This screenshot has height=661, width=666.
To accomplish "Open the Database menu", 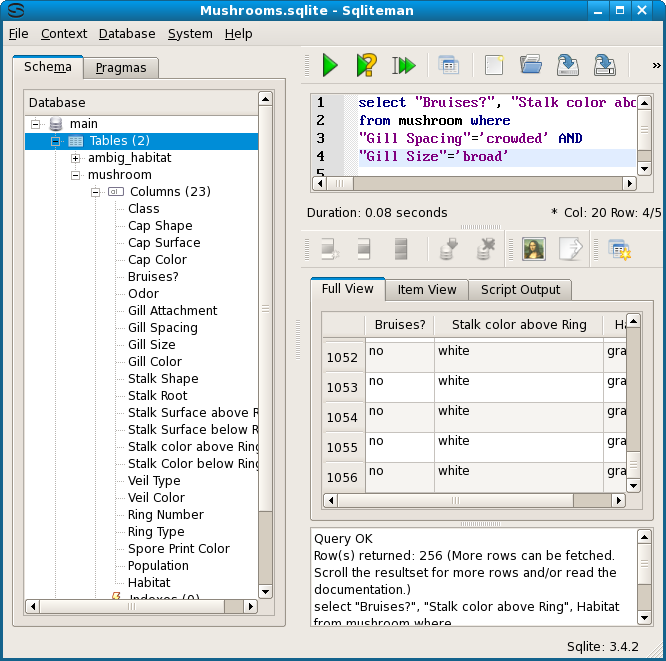I will click(126, 33).
